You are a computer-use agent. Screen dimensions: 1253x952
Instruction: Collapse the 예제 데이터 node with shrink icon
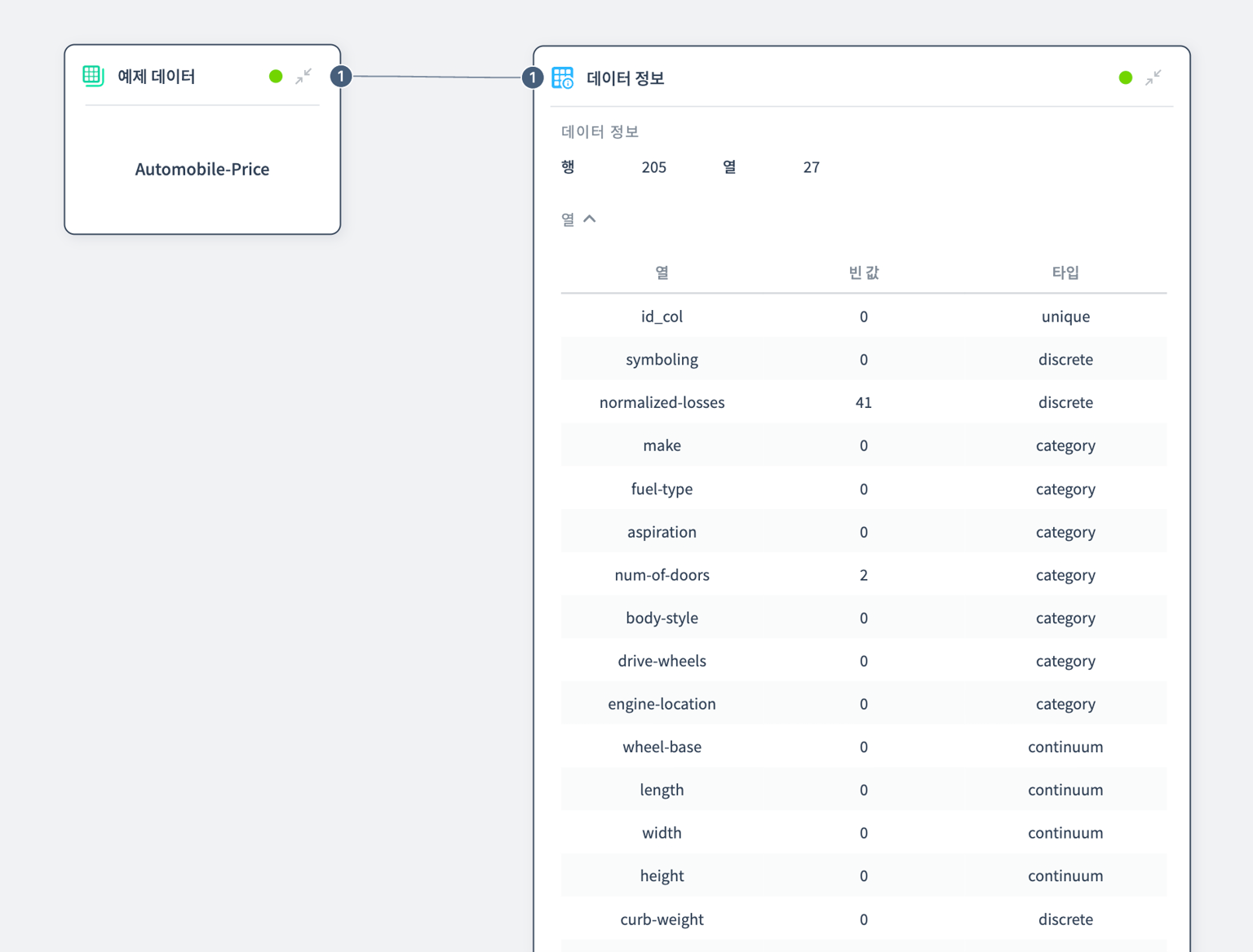coord(303,76)
